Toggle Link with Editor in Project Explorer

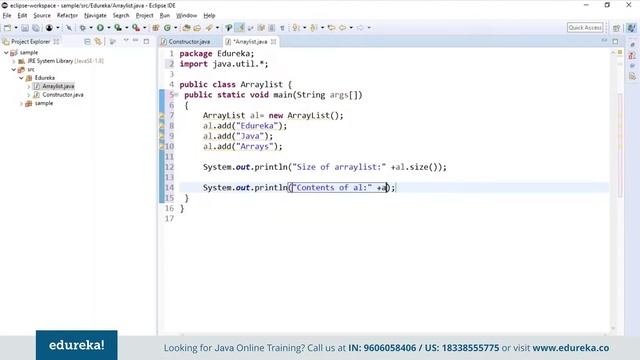(x=98, y=42)
